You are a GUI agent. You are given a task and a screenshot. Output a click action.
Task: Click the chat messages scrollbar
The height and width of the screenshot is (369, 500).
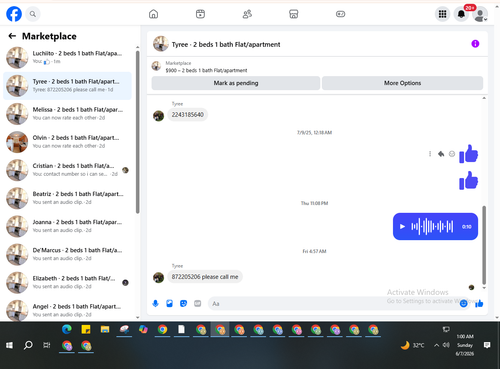click(484, 245)
